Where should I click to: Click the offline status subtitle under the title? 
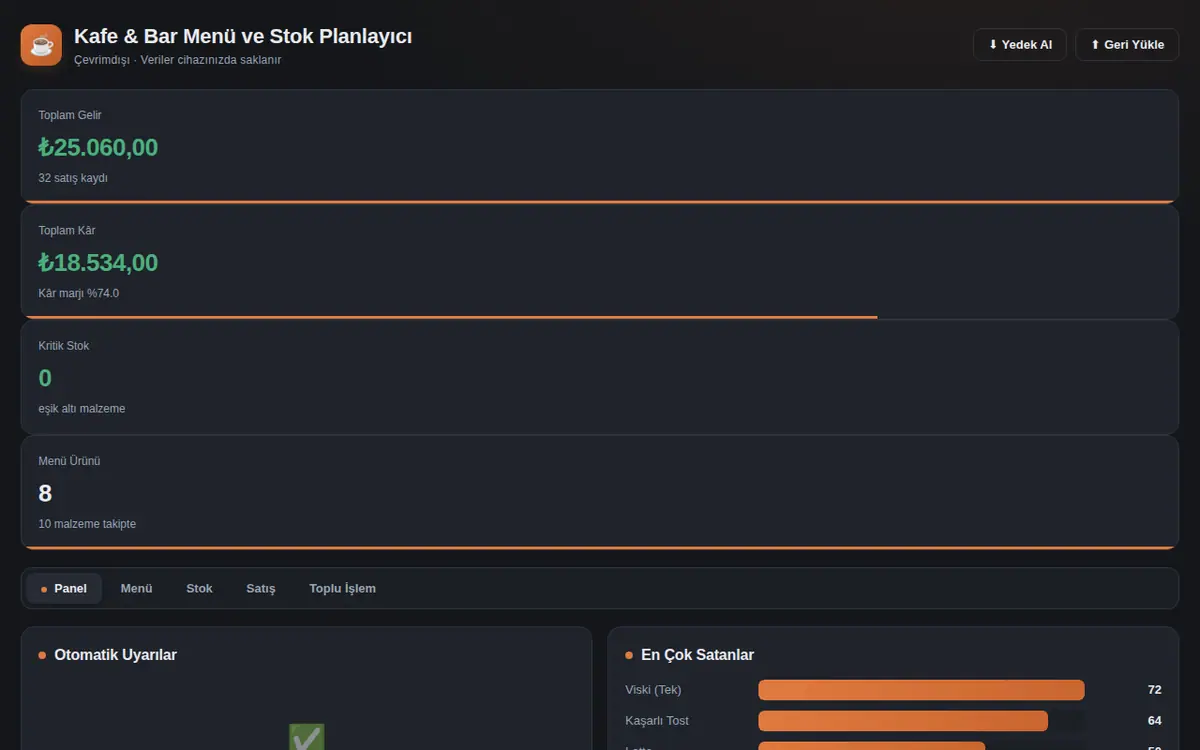[x=177, y=60]
